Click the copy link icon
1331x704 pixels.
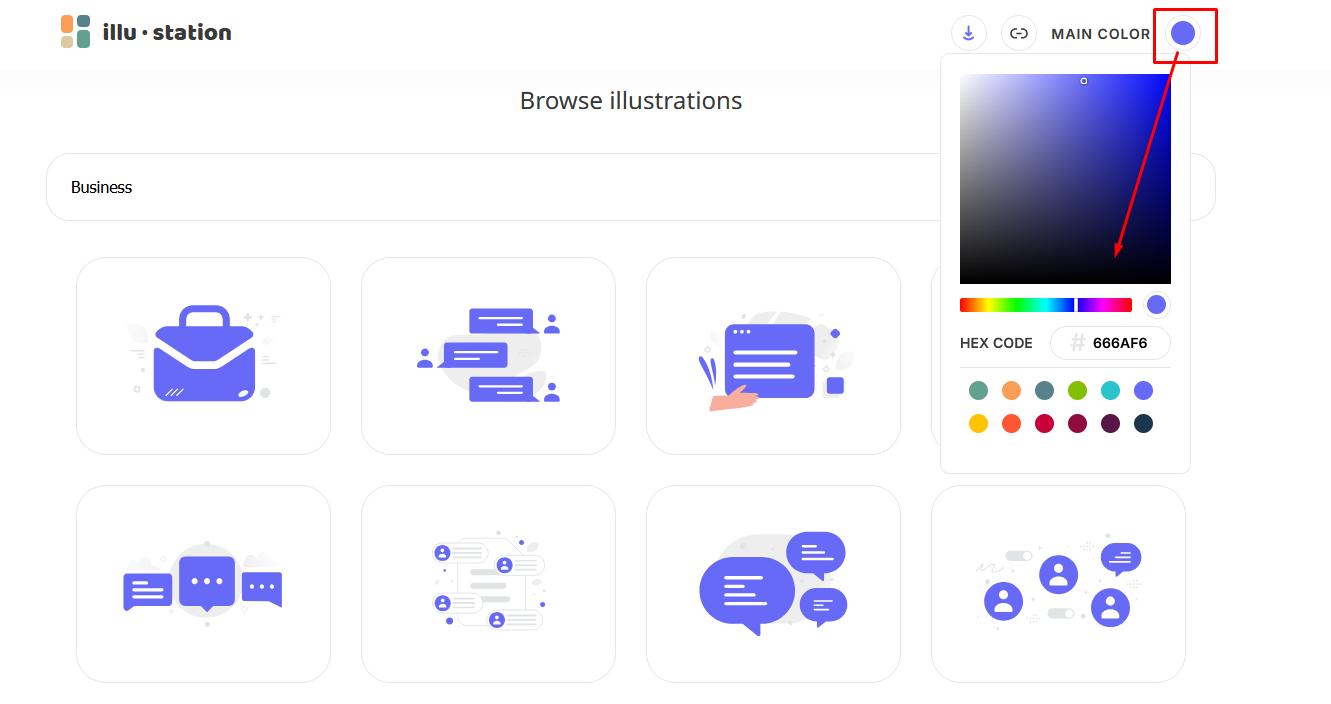coord(1019,33)
